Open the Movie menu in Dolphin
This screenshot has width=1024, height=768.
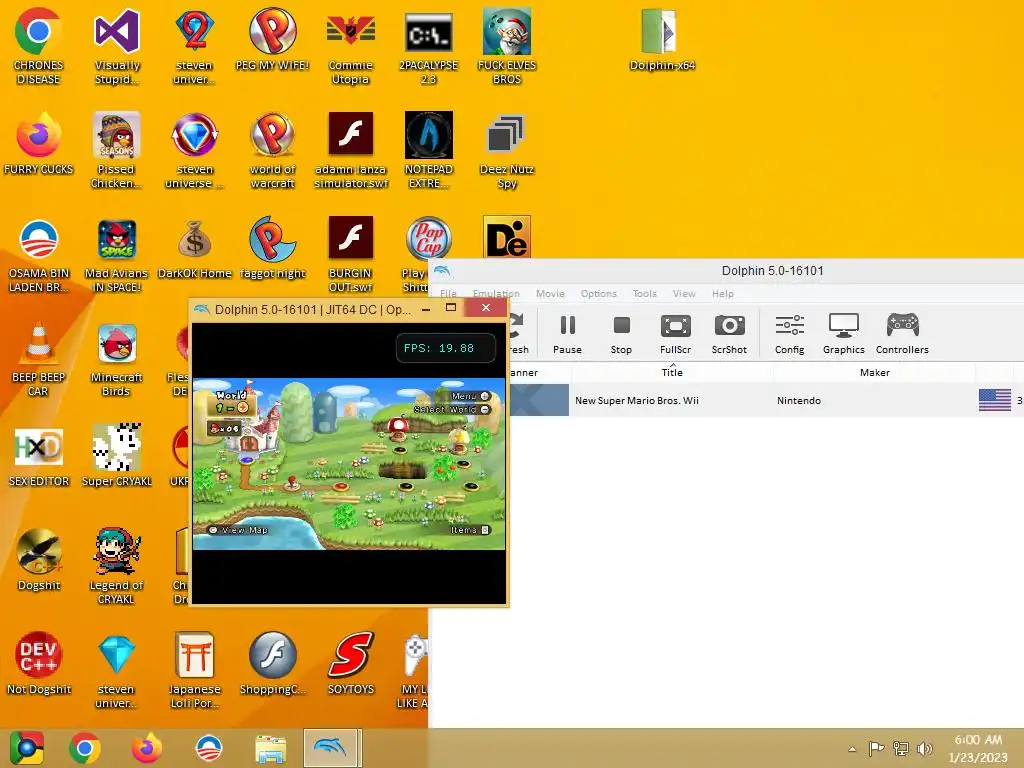click(550, 293)
